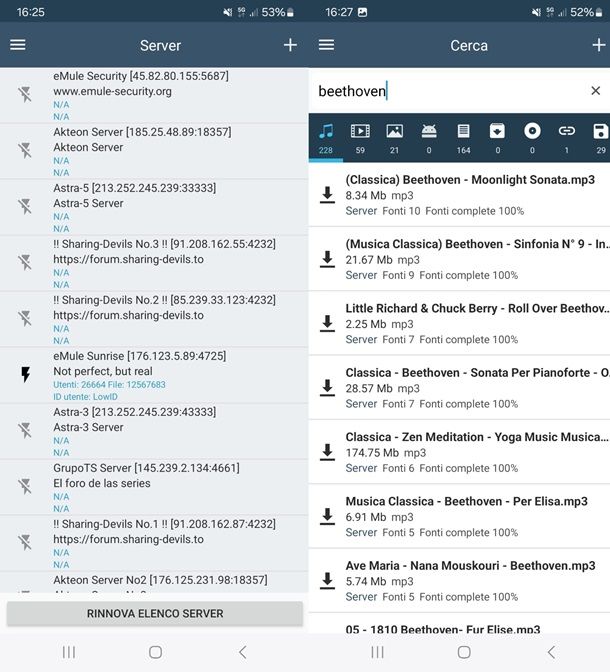Tap the connected eMule Sunrise bolt icon
Screen dimensions: 610x672
[x=25, y=374]
